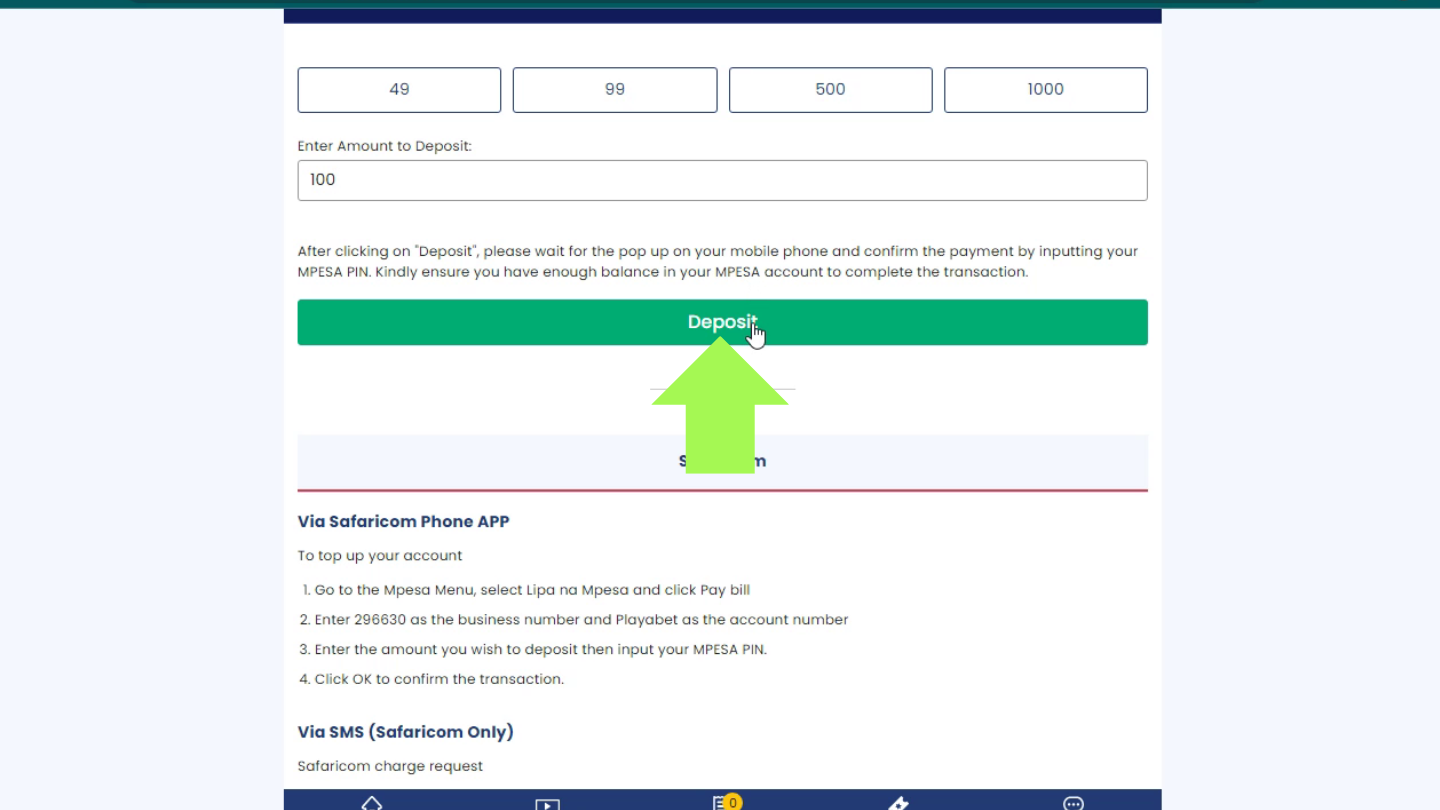
Task: Click the 'Via SMS (Safaricom Only)' heading
Action: point(405,732)
